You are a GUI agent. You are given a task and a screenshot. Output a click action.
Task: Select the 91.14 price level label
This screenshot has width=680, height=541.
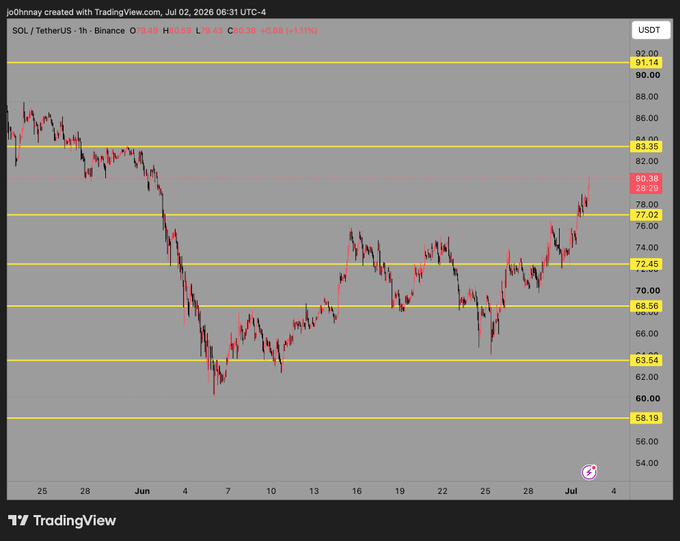click(646, 62)
